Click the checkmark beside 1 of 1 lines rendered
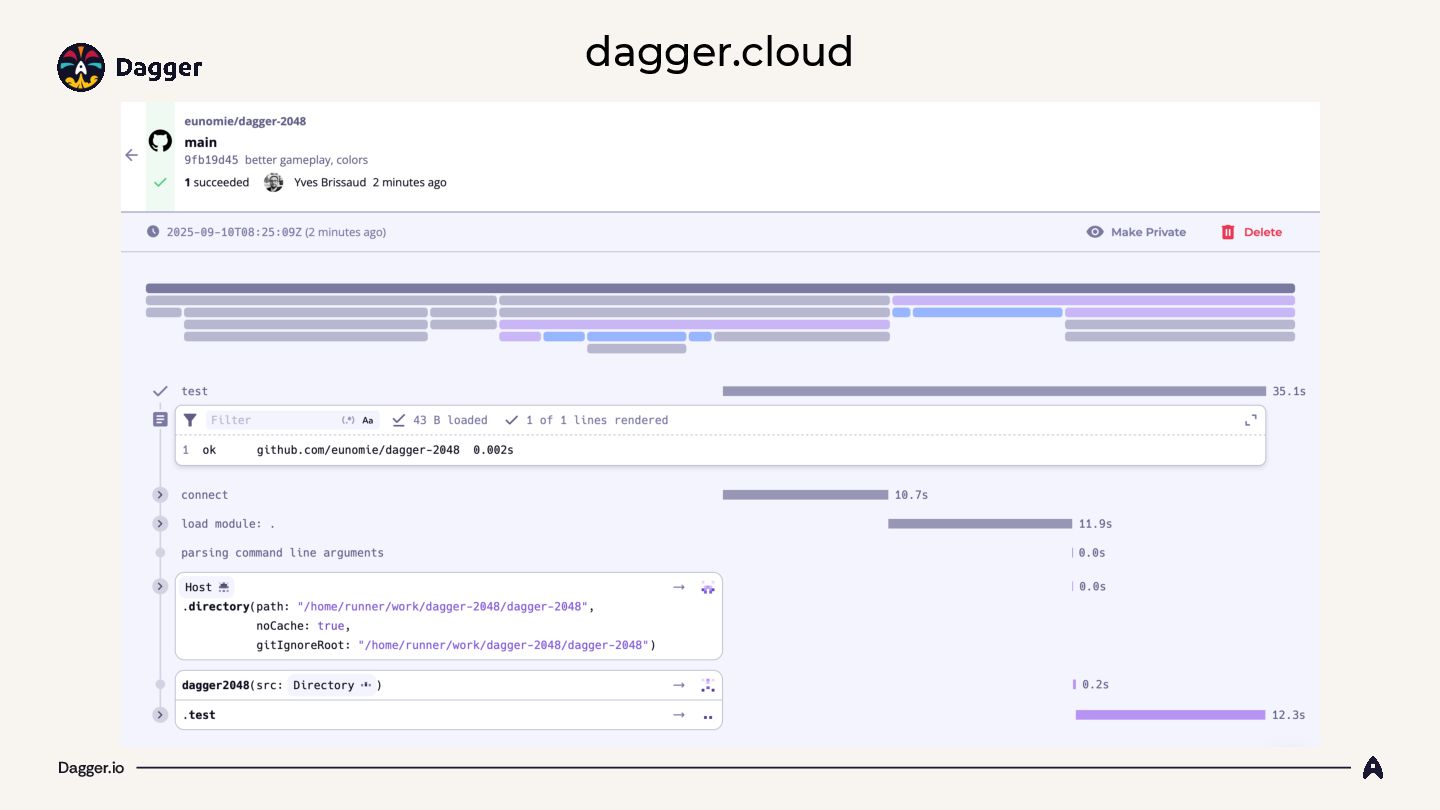 (512, 420)
